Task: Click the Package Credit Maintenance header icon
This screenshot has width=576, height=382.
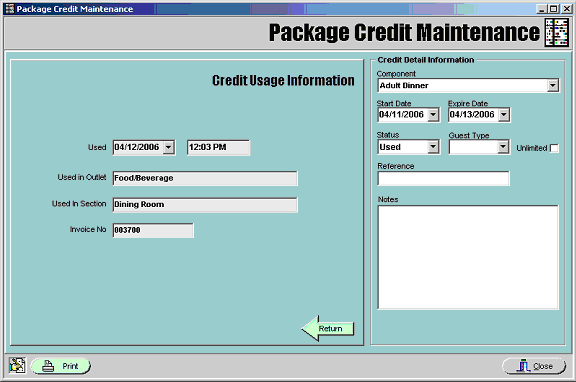Action: tap(557, 33)
